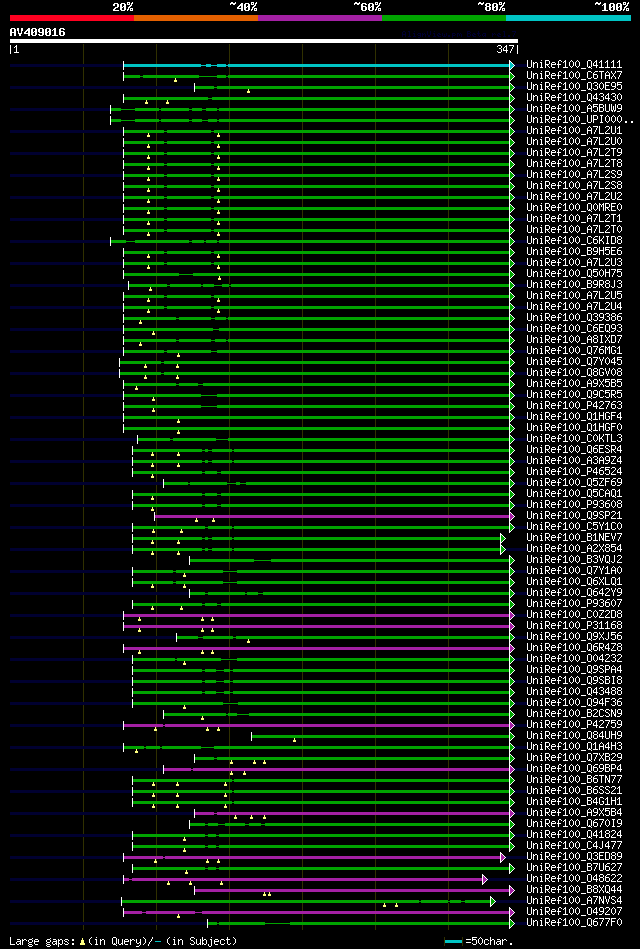Click the UniRef100_Q6ESR4 label
This screenshot has width=640, height=949.
pos(574,450)
